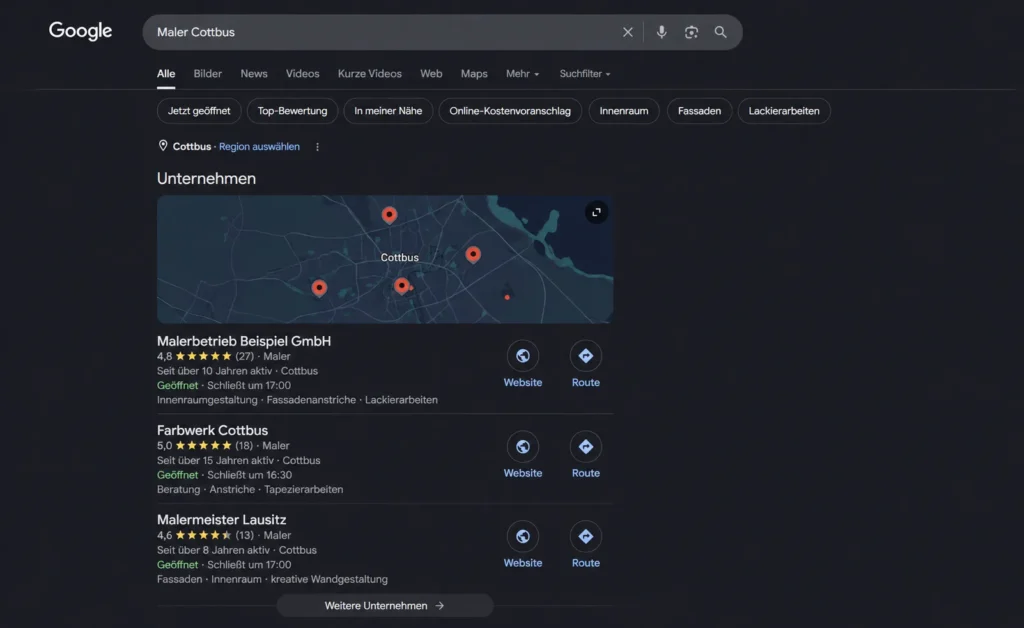
Task: Open Website icon for Malerbetrieb Beispiel GmbH
Action: click(x=522, y=356)
